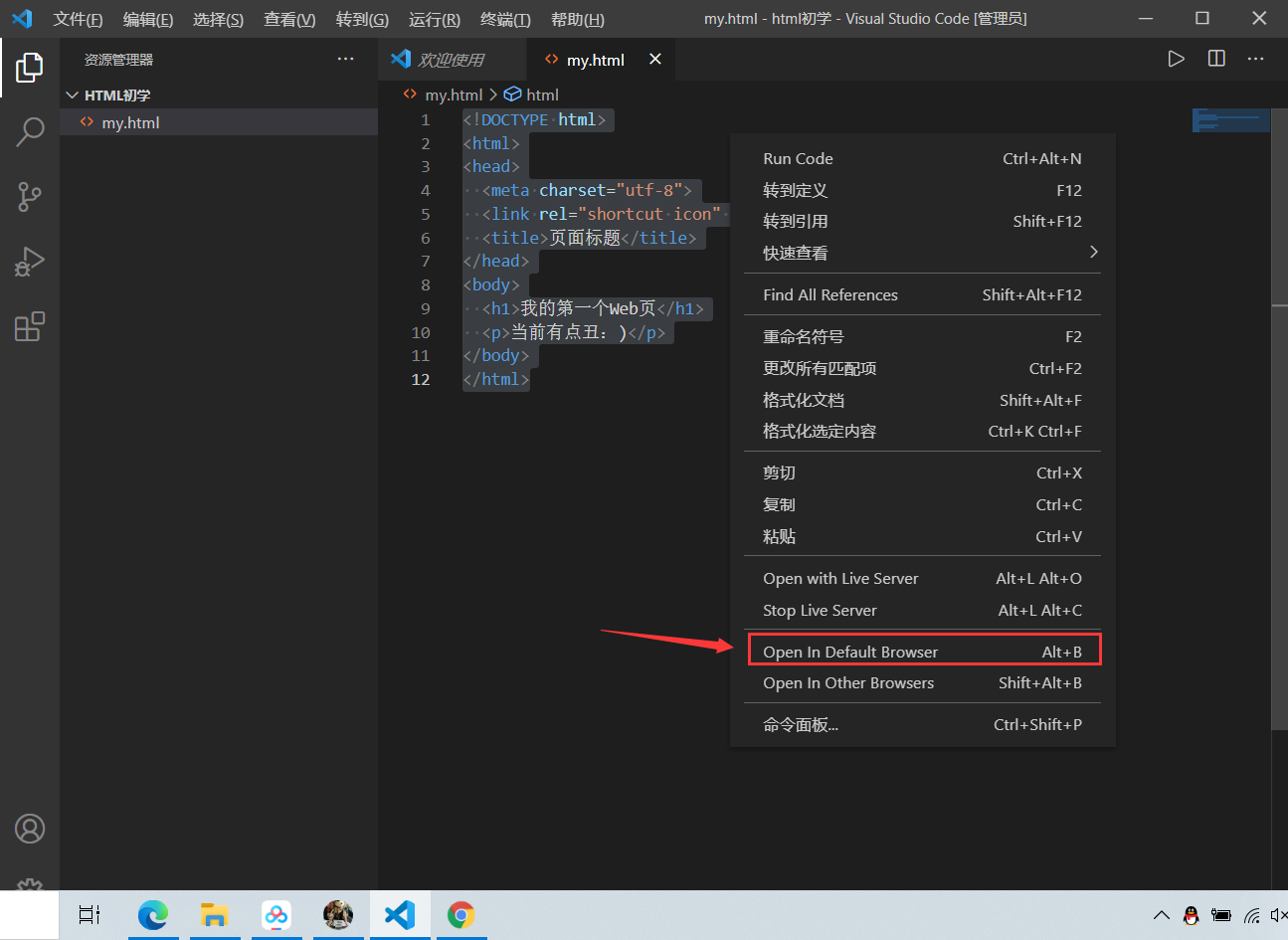Open the 终端(T) menu
Image resolution: width=1288 pixels, height=940 pixels.
505,19
